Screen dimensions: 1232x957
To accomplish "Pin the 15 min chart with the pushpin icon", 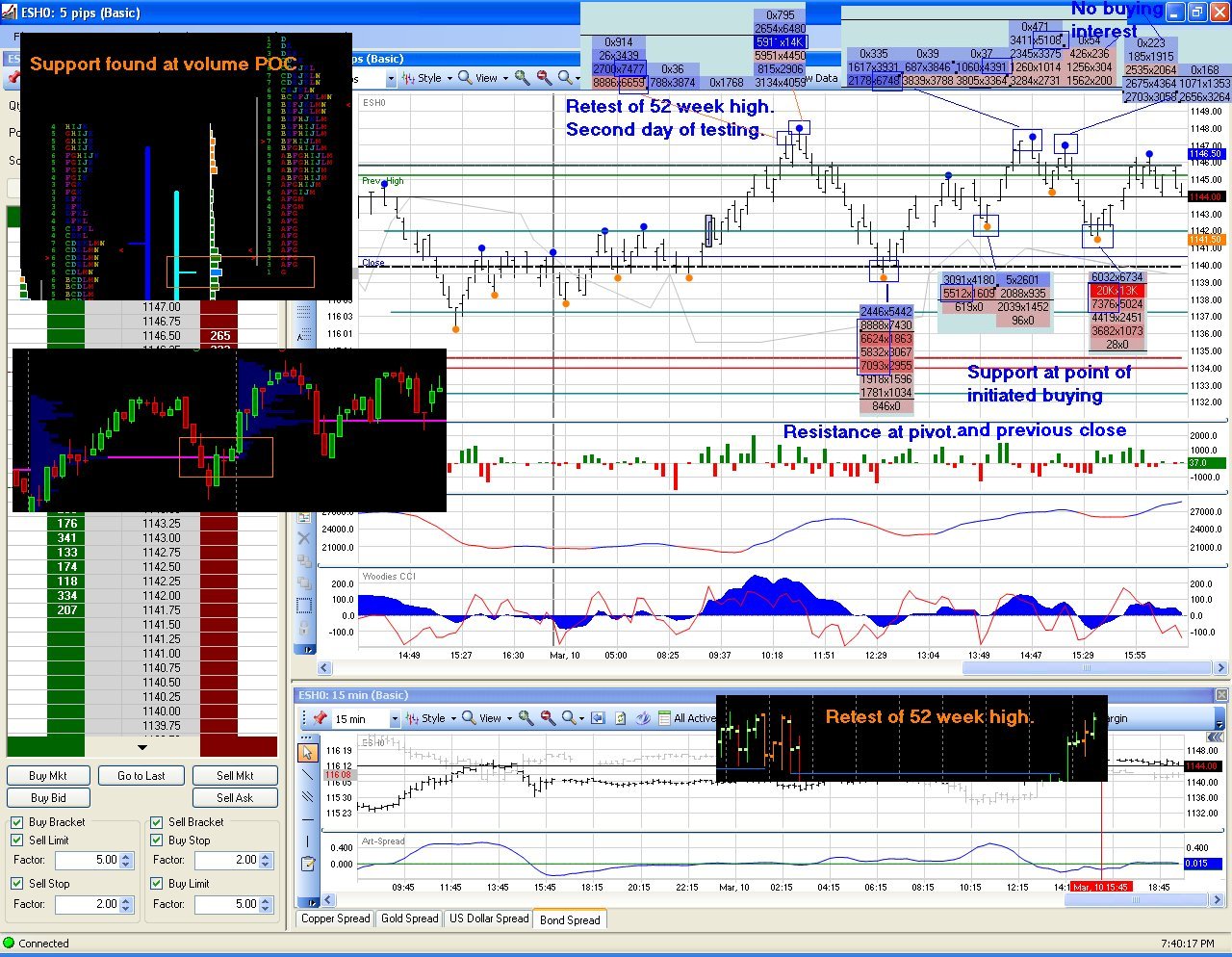I will (x=320, y=718).
